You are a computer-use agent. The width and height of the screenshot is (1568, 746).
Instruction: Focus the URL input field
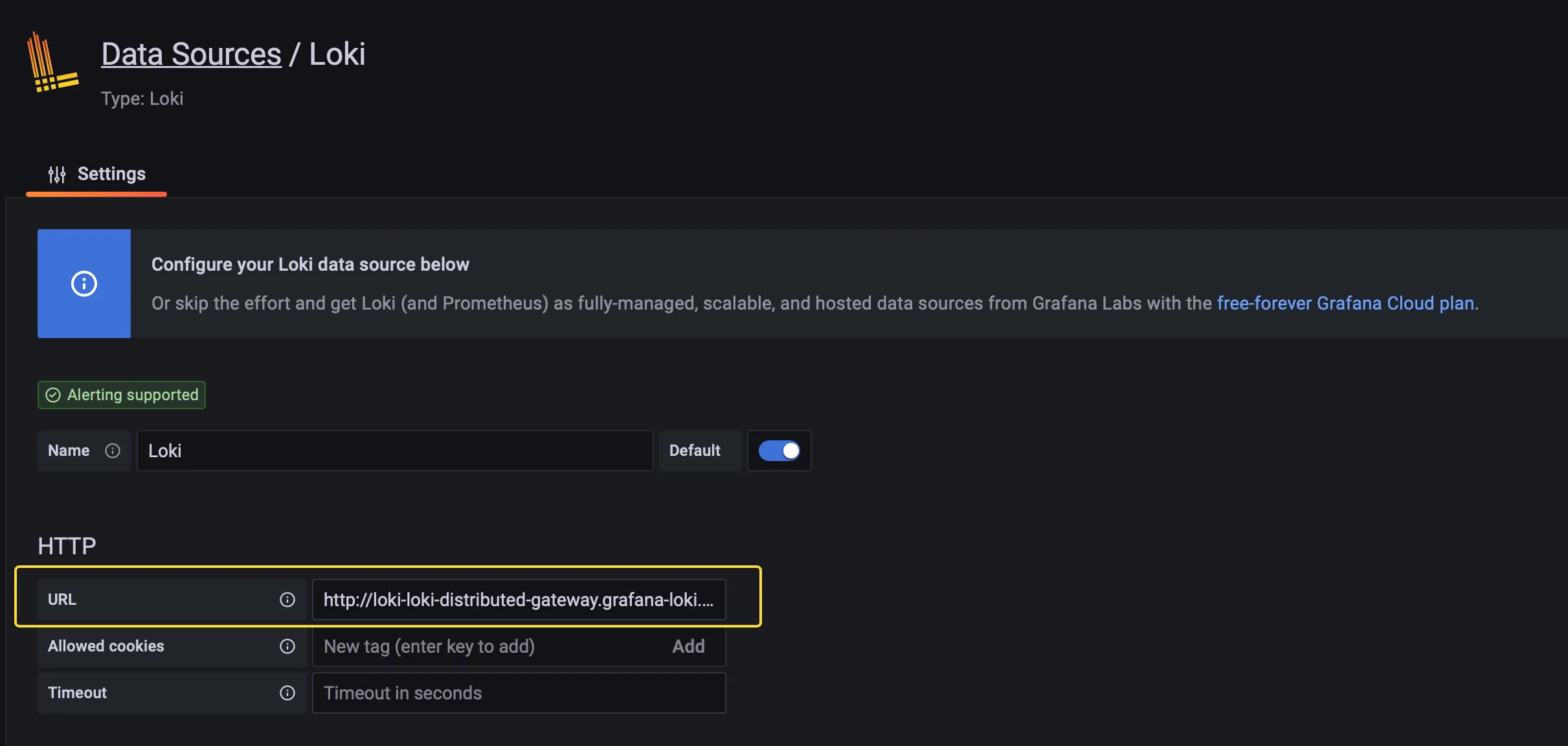518,600
